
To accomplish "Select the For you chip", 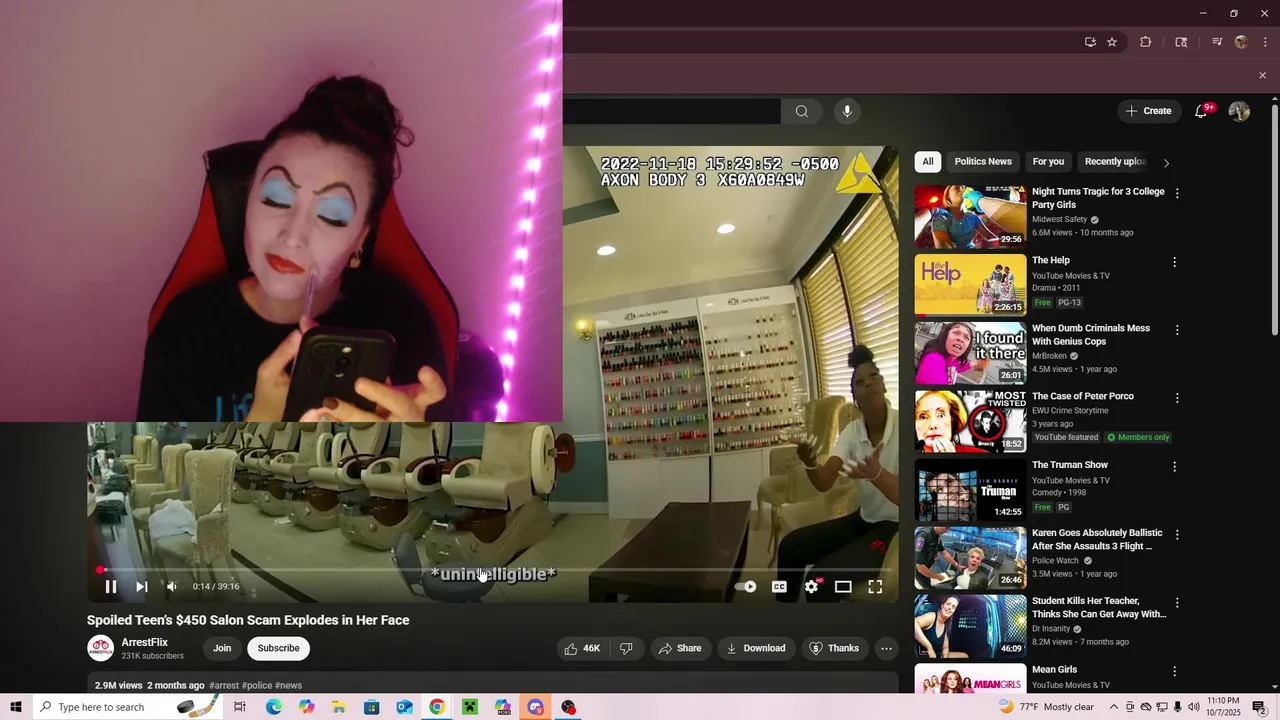I will click(x=1048, y=162).
